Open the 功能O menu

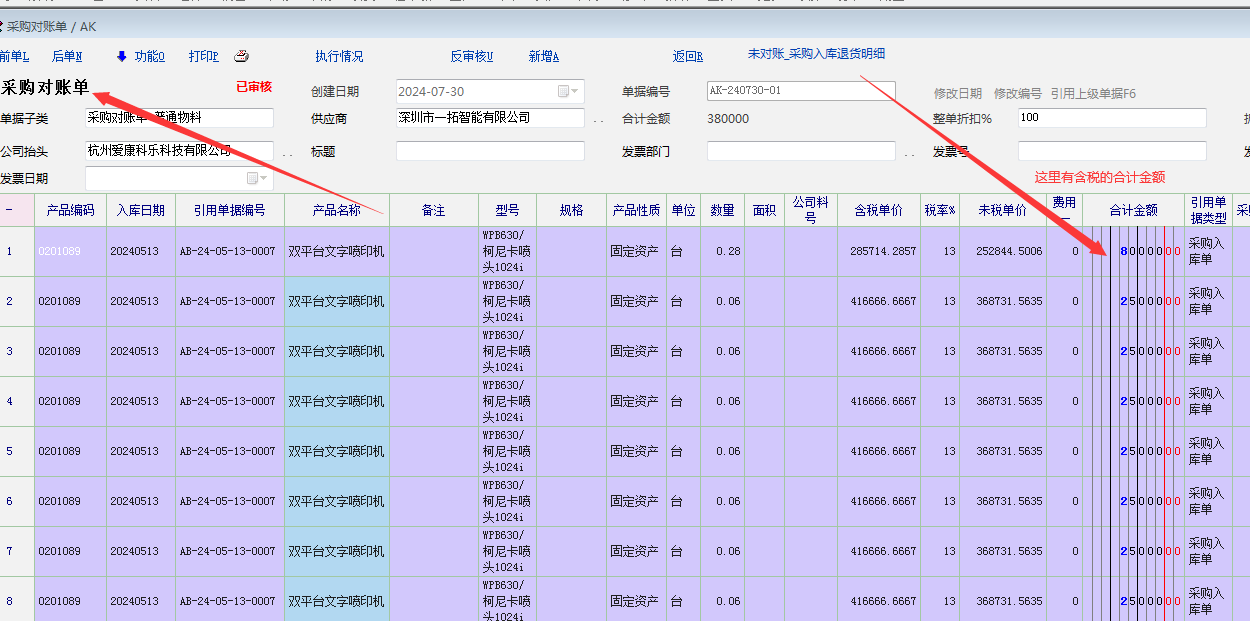[149, 56]
